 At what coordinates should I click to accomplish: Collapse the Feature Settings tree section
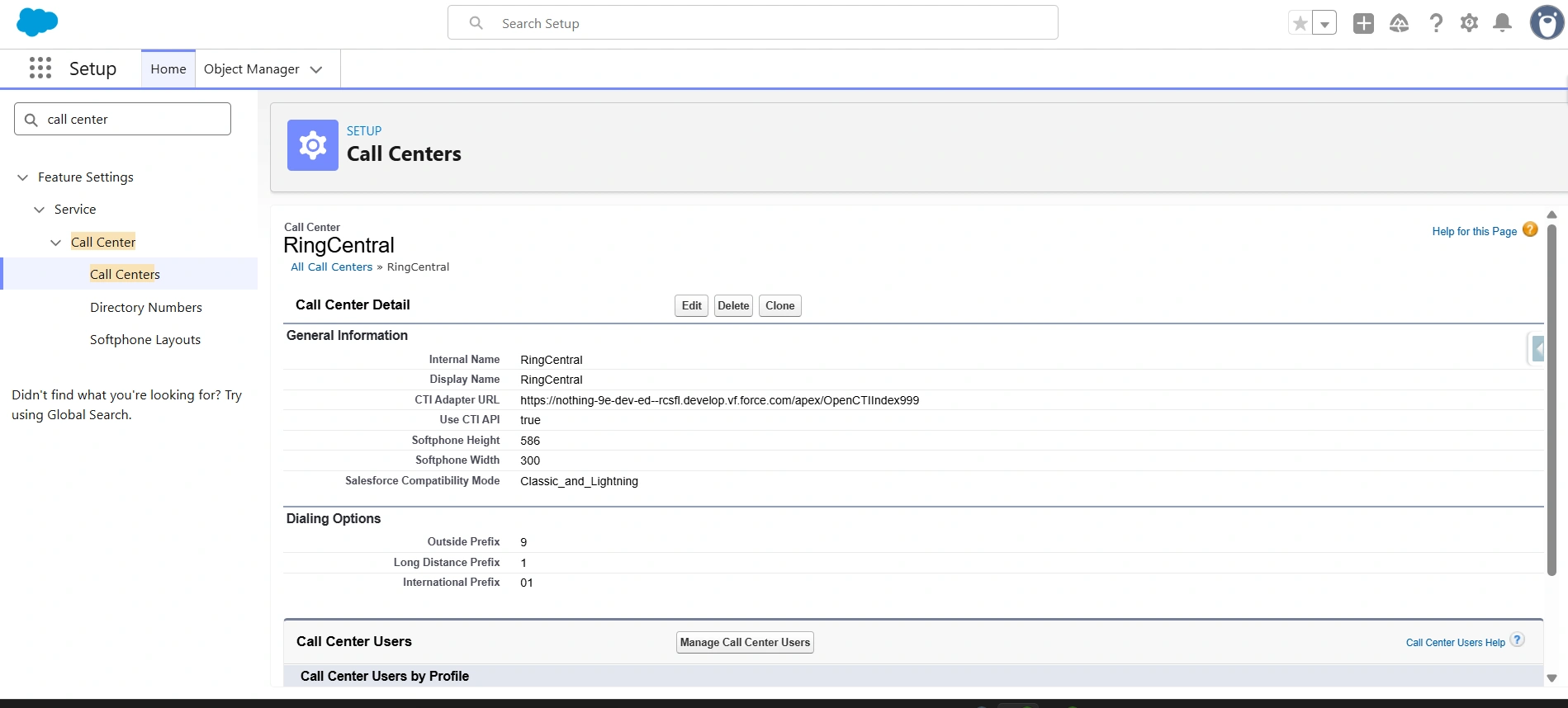[x=23, y=177]
